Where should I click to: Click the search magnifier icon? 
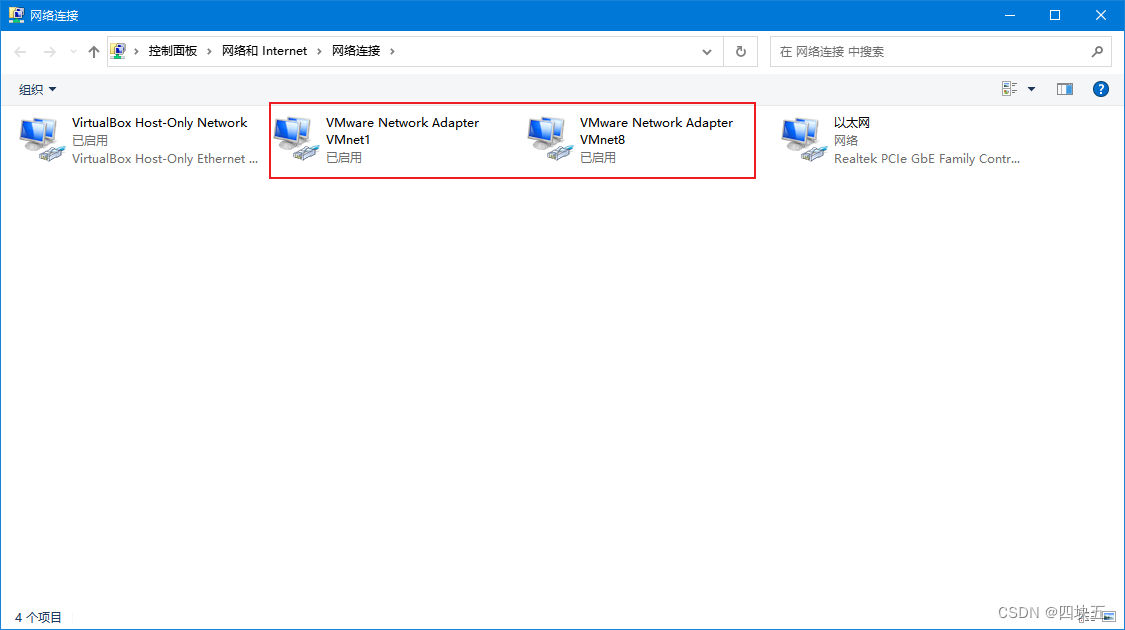coord(1097,52)
